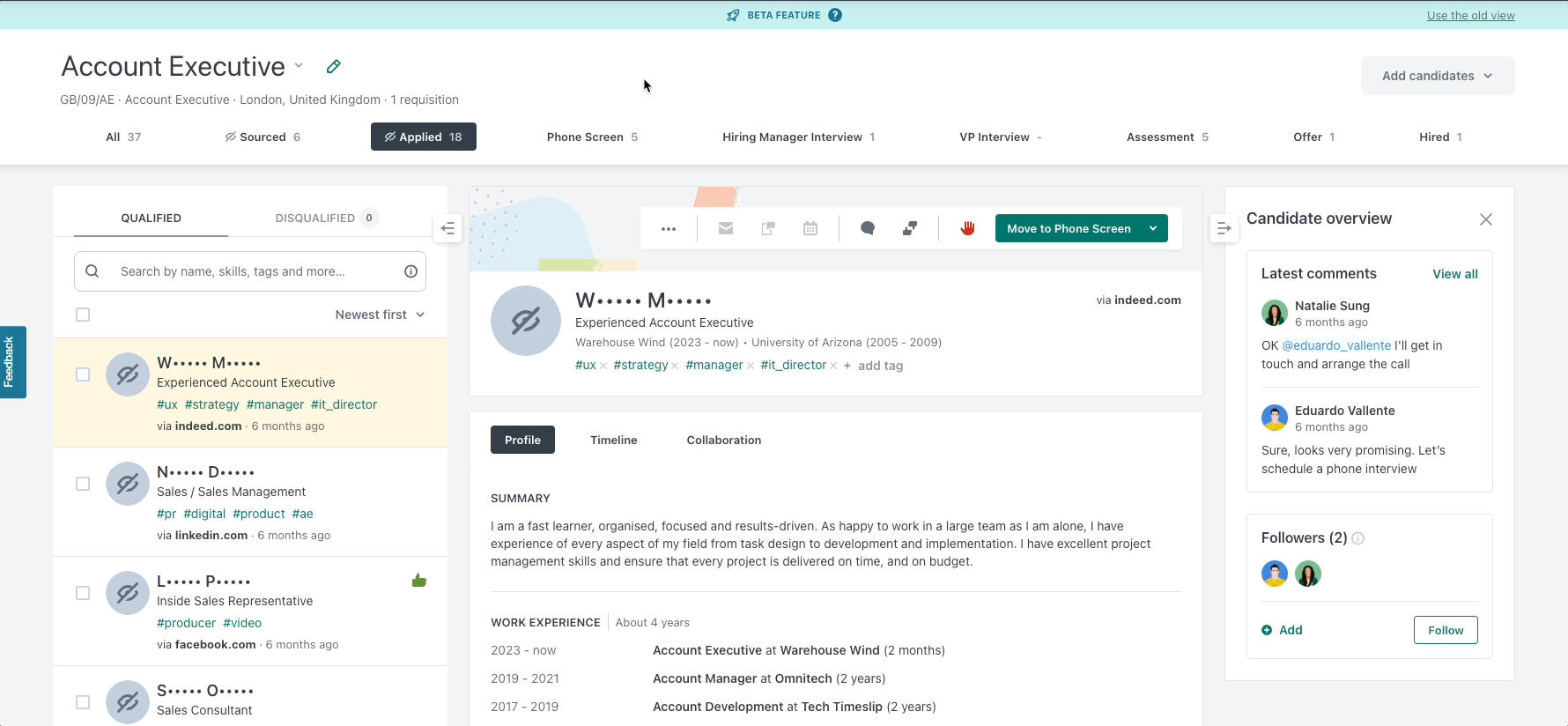Disqualify candidate with the red hand icon
The height and width of the screenshot is (726, 1568).
[967, 228]
